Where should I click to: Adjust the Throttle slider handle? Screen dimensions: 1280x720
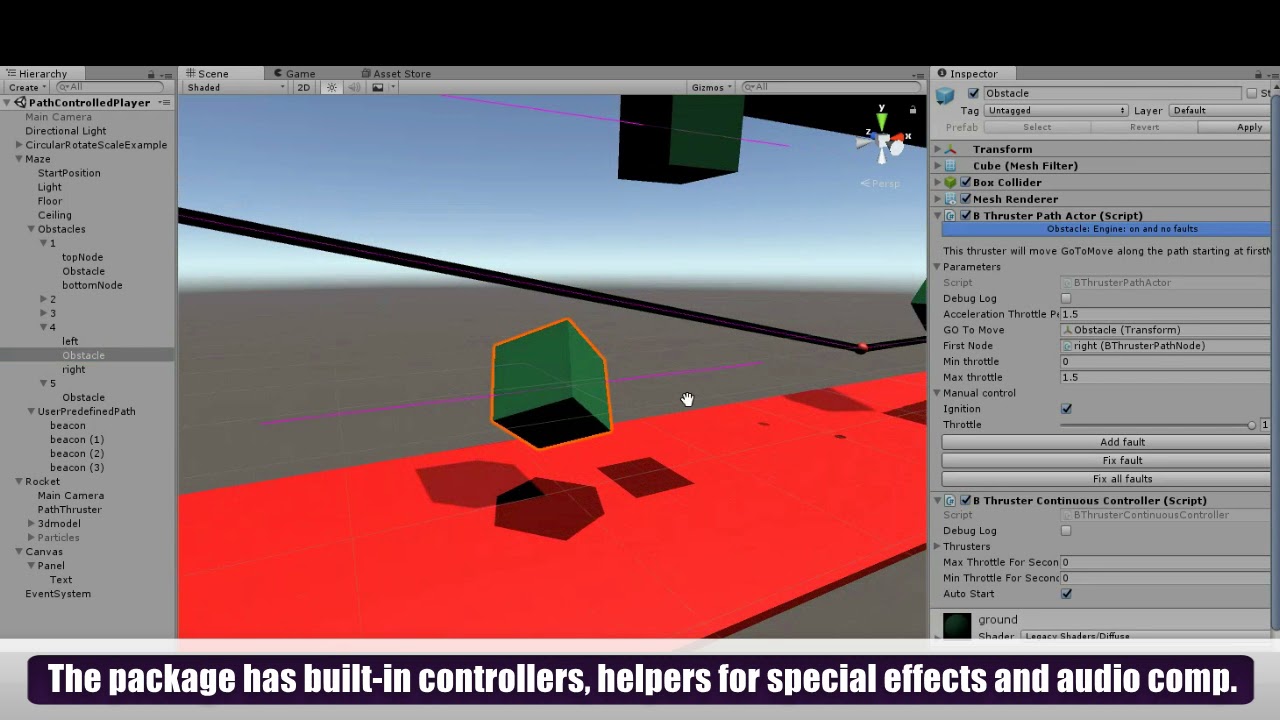[x=1251, y=425]
